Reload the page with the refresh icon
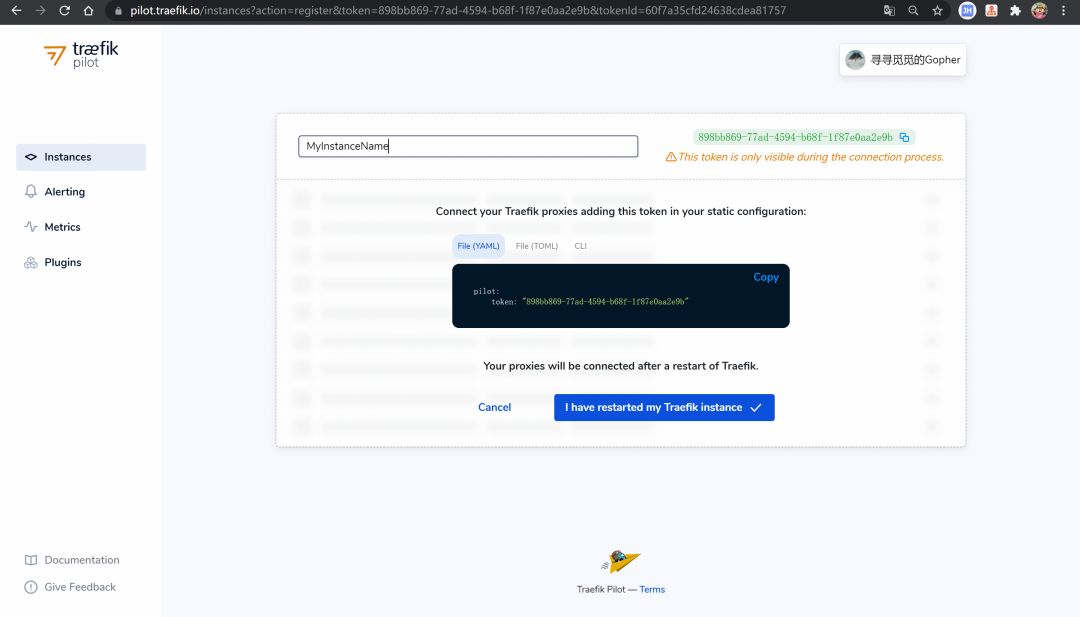The height and width of the screenshot is (617, 1080). [x=64, y=10]
